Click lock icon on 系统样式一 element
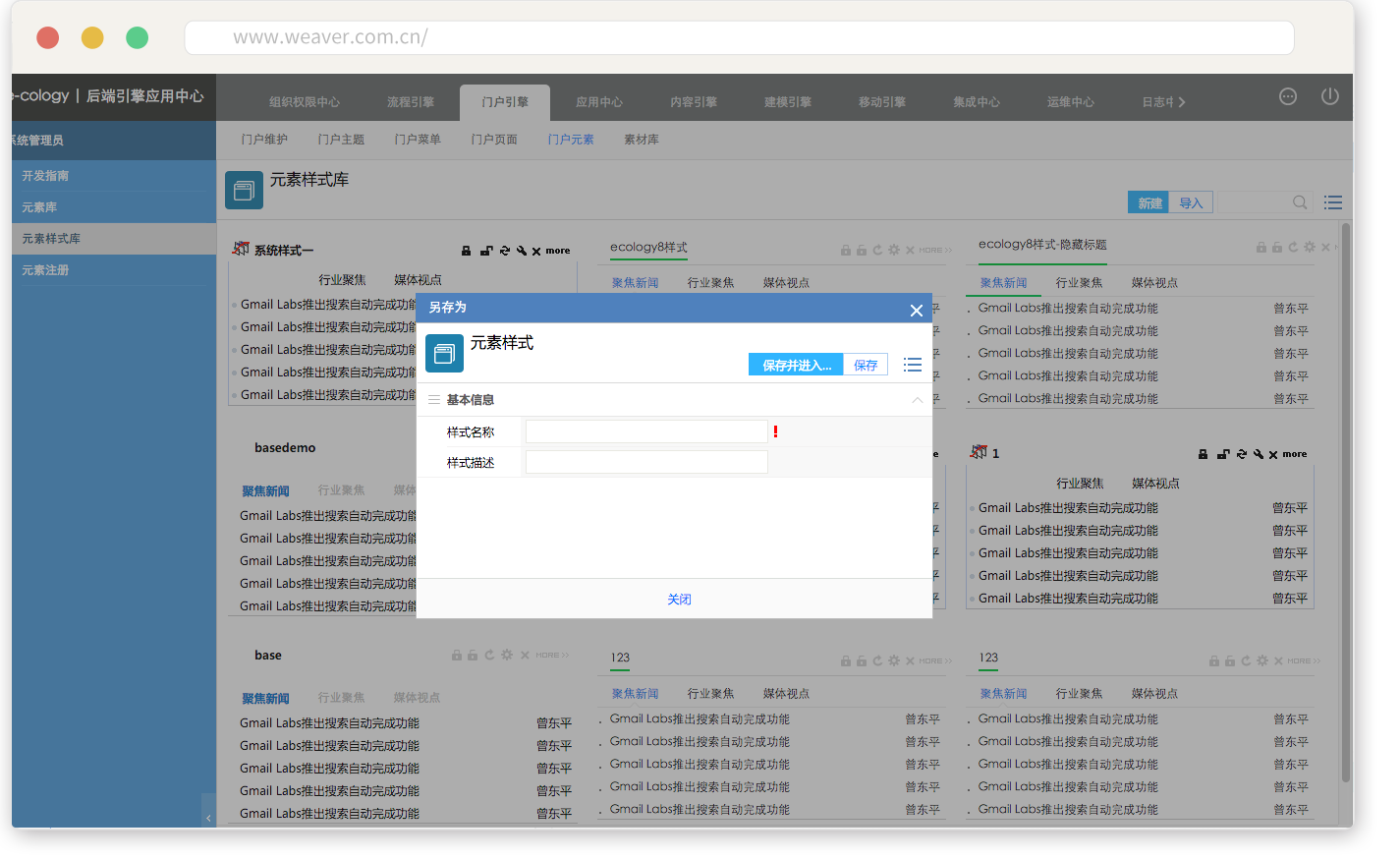Viewport: 1400px width, 860px height. tap(467, 251)
